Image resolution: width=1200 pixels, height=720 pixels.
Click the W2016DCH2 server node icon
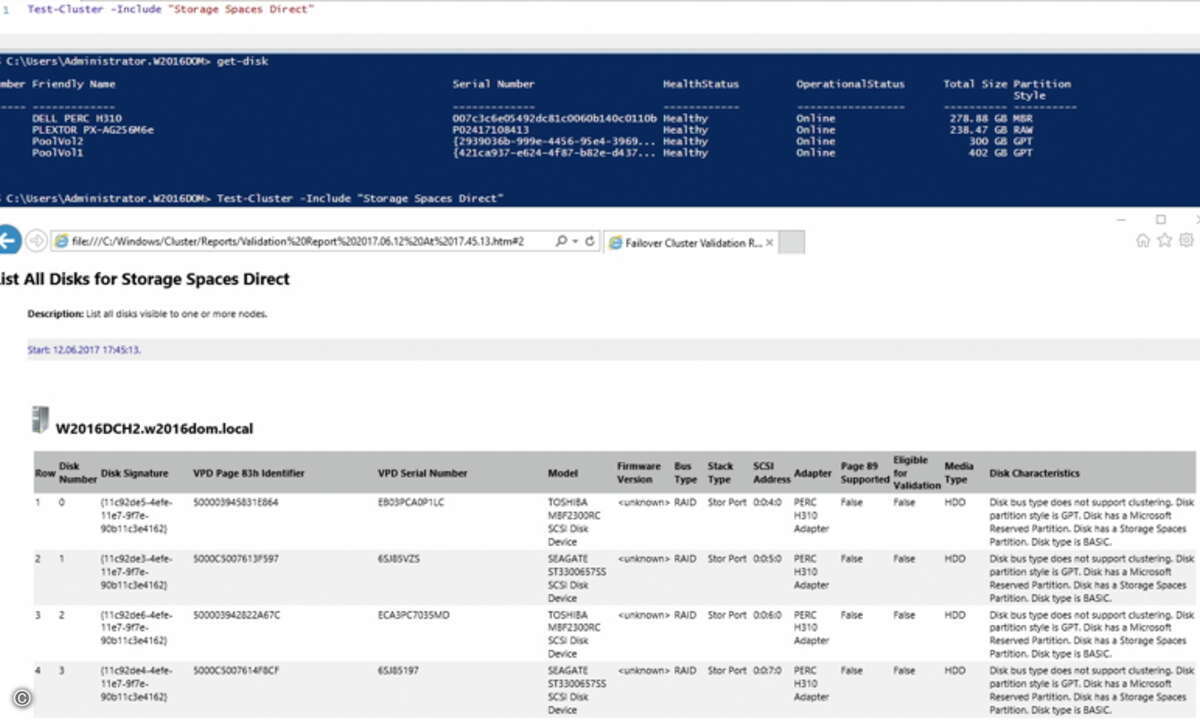click(40, 420)
